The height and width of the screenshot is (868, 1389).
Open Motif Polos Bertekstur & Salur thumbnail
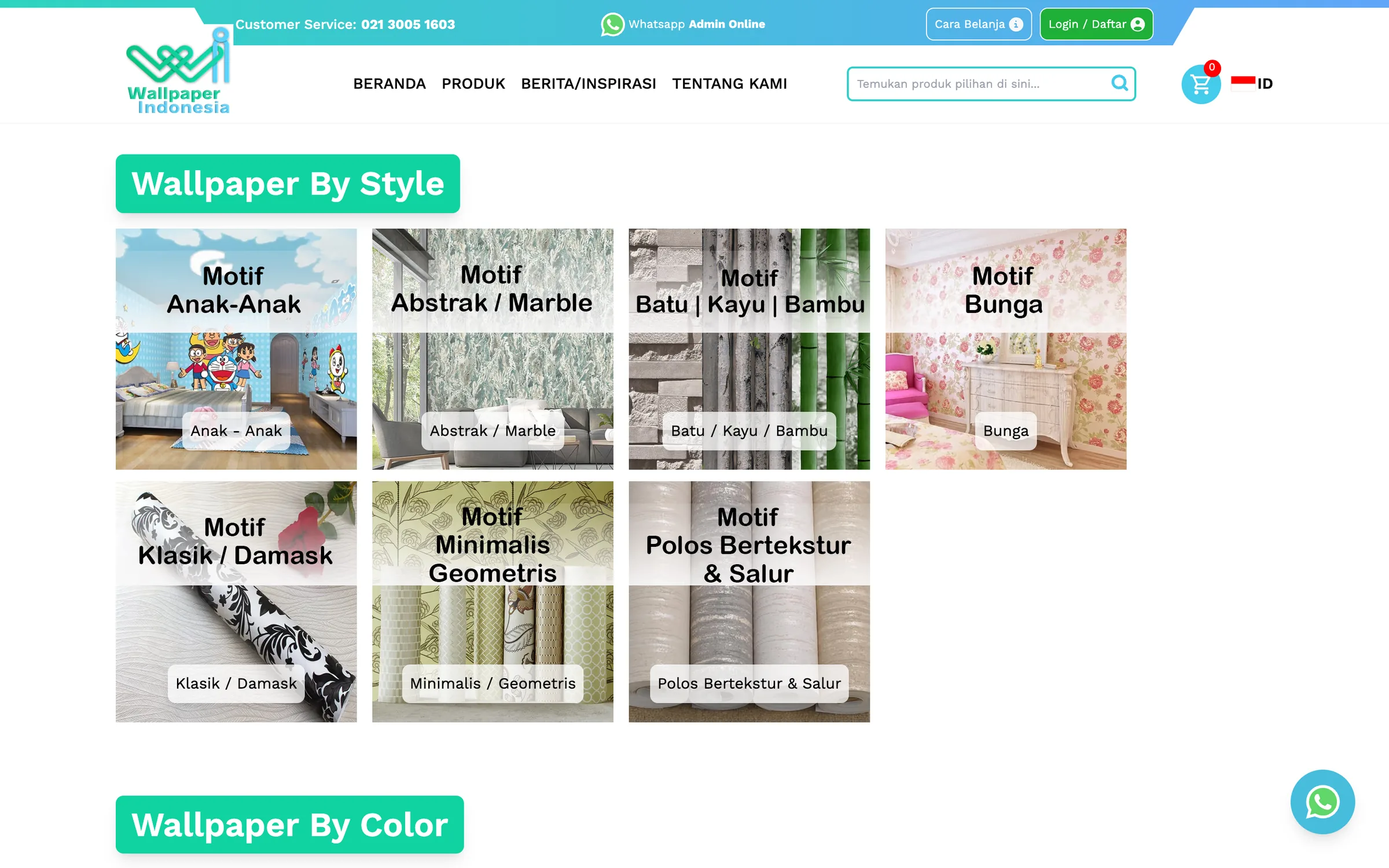749,602
